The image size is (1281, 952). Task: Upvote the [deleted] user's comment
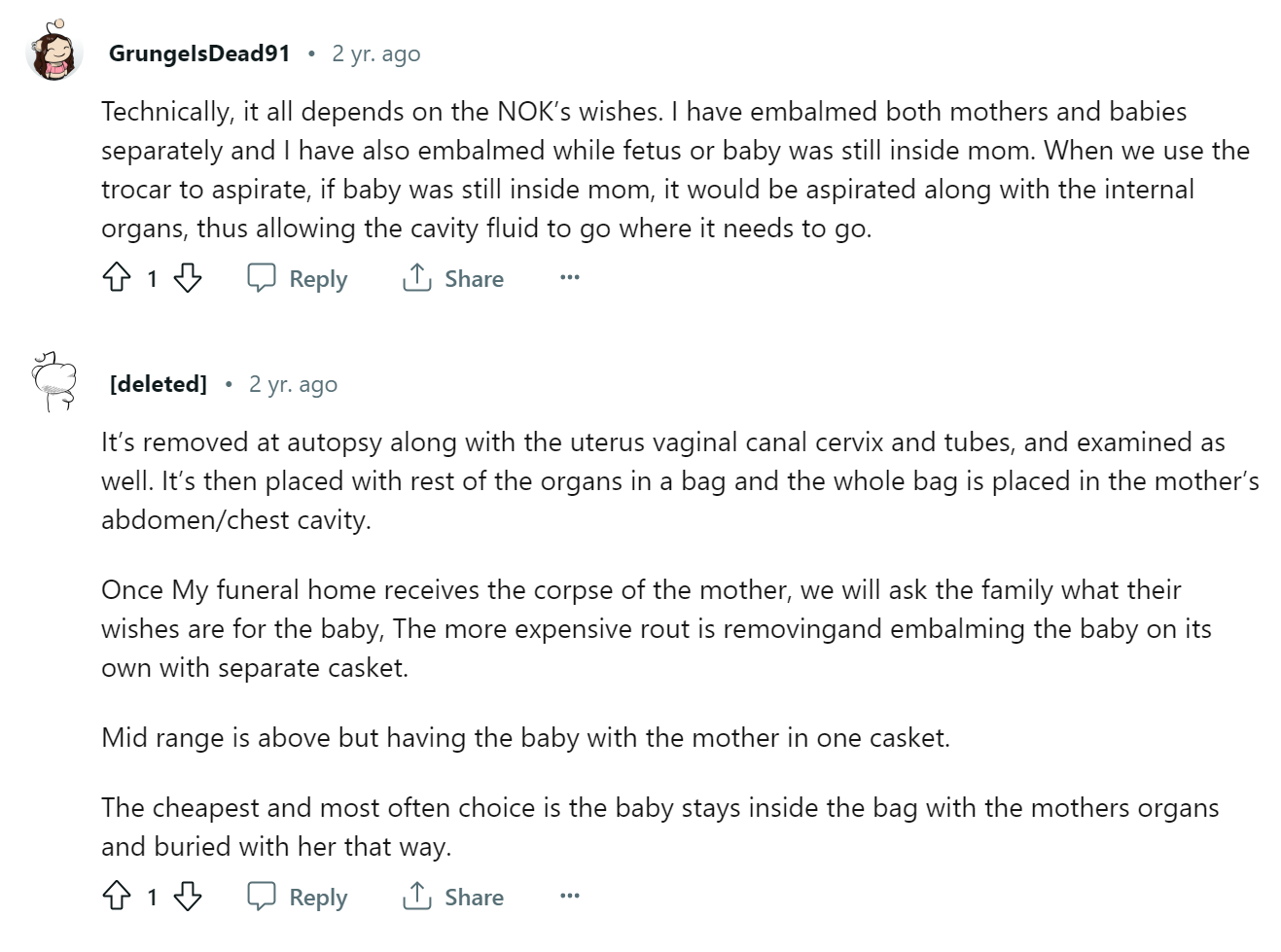pyautogui.click(x=117, y=897)
